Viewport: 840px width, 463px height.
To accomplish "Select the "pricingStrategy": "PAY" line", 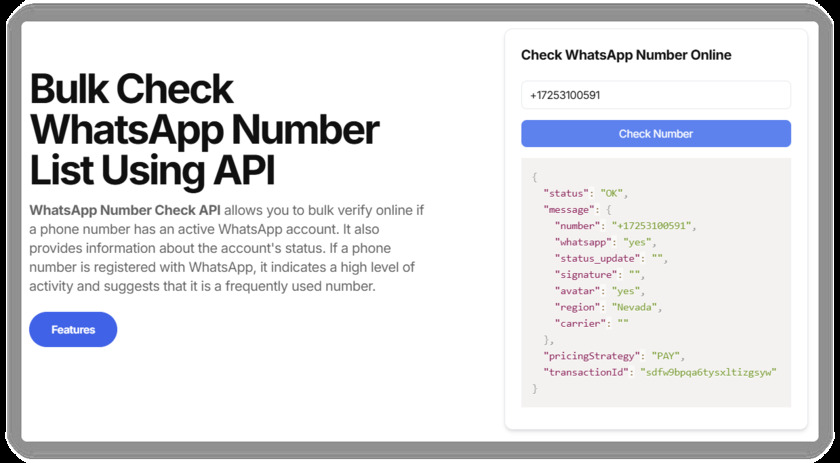I will 614,356.
